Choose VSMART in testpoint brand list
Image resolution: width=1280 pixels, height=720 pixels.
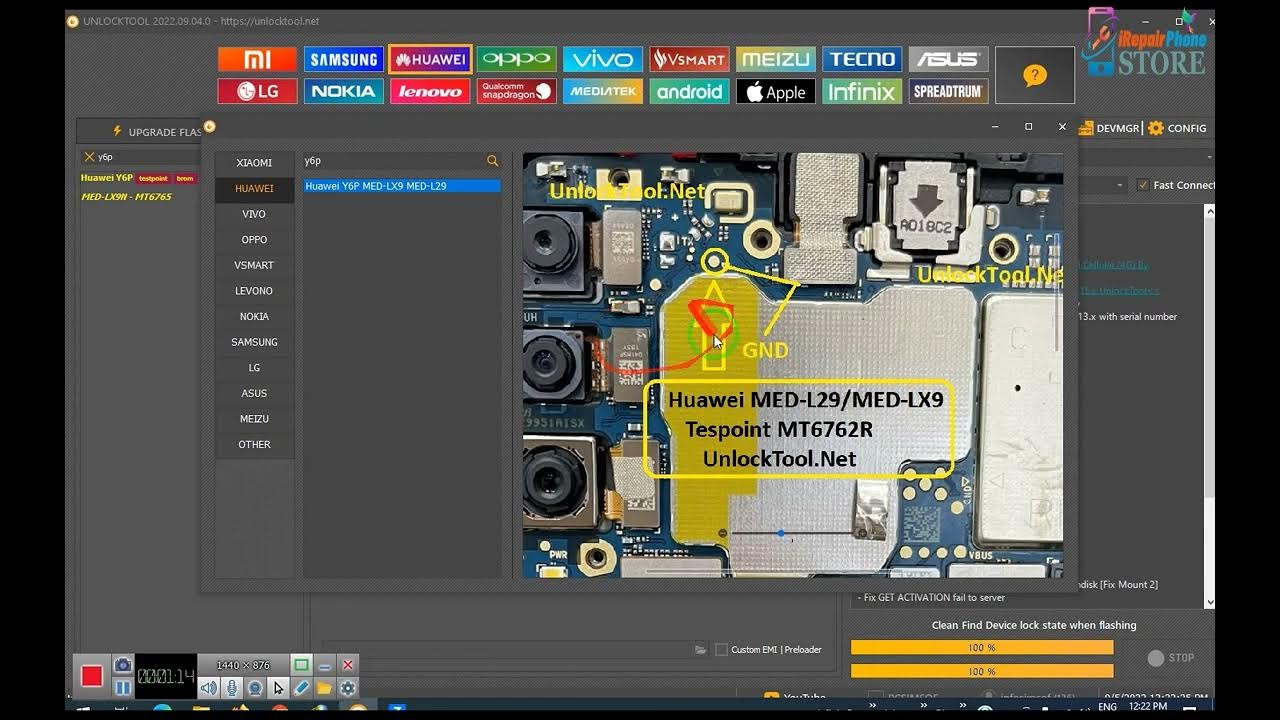point(254,265)
